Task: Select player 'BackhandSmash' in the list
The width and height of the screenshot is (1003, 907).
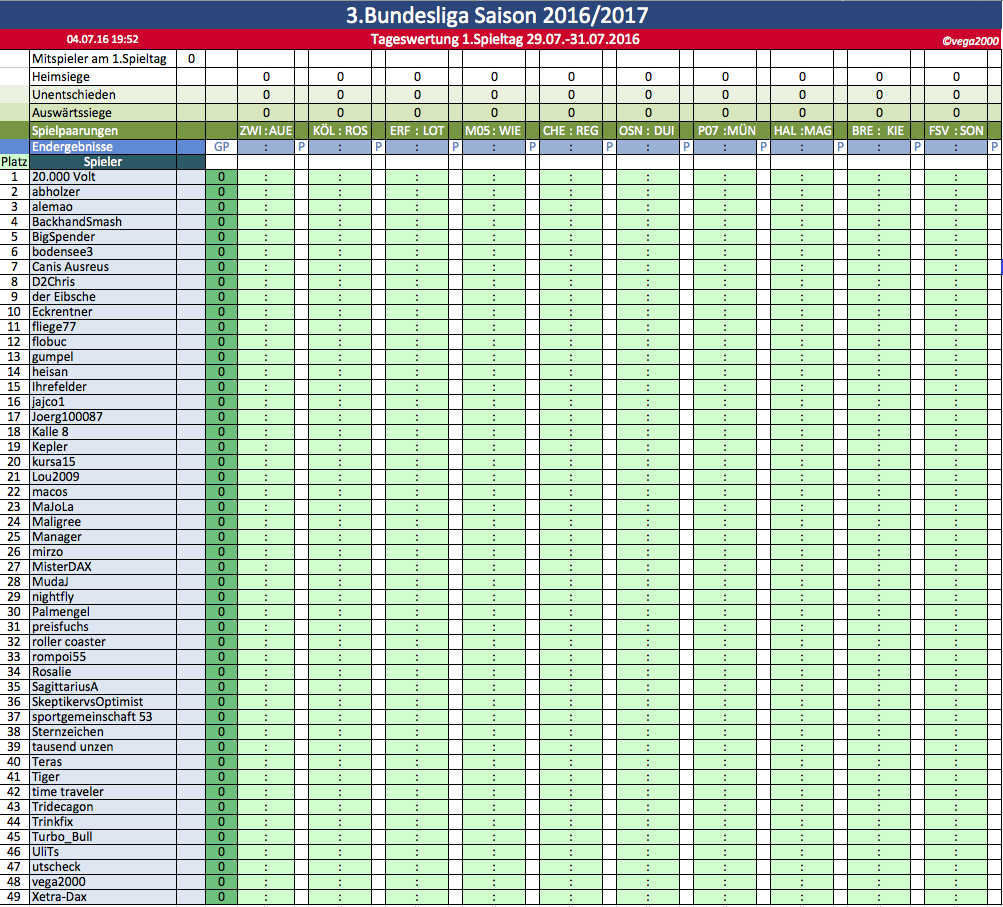Action: [77, 221]
